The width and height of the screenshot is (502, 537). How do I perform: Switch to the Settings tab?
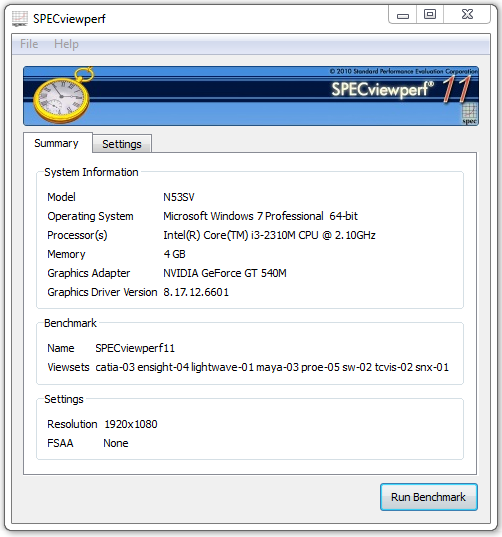click(122, 144)
